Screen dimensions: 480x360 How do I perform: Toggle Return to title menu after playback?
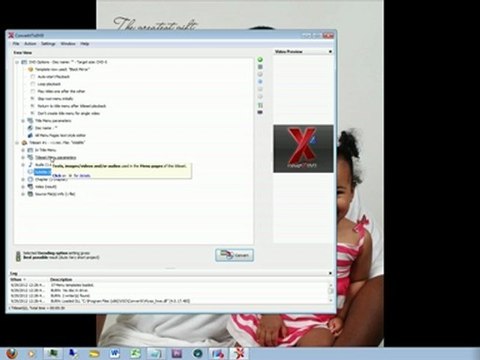[x=33, y=106]
